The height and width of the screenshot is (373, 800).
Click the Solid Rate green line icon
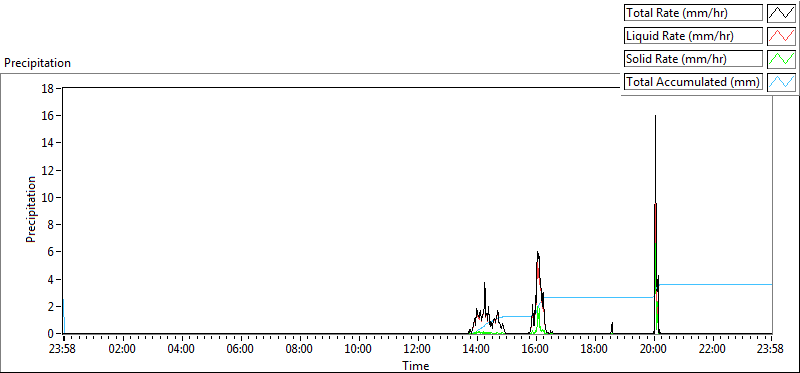pos(782,59)
